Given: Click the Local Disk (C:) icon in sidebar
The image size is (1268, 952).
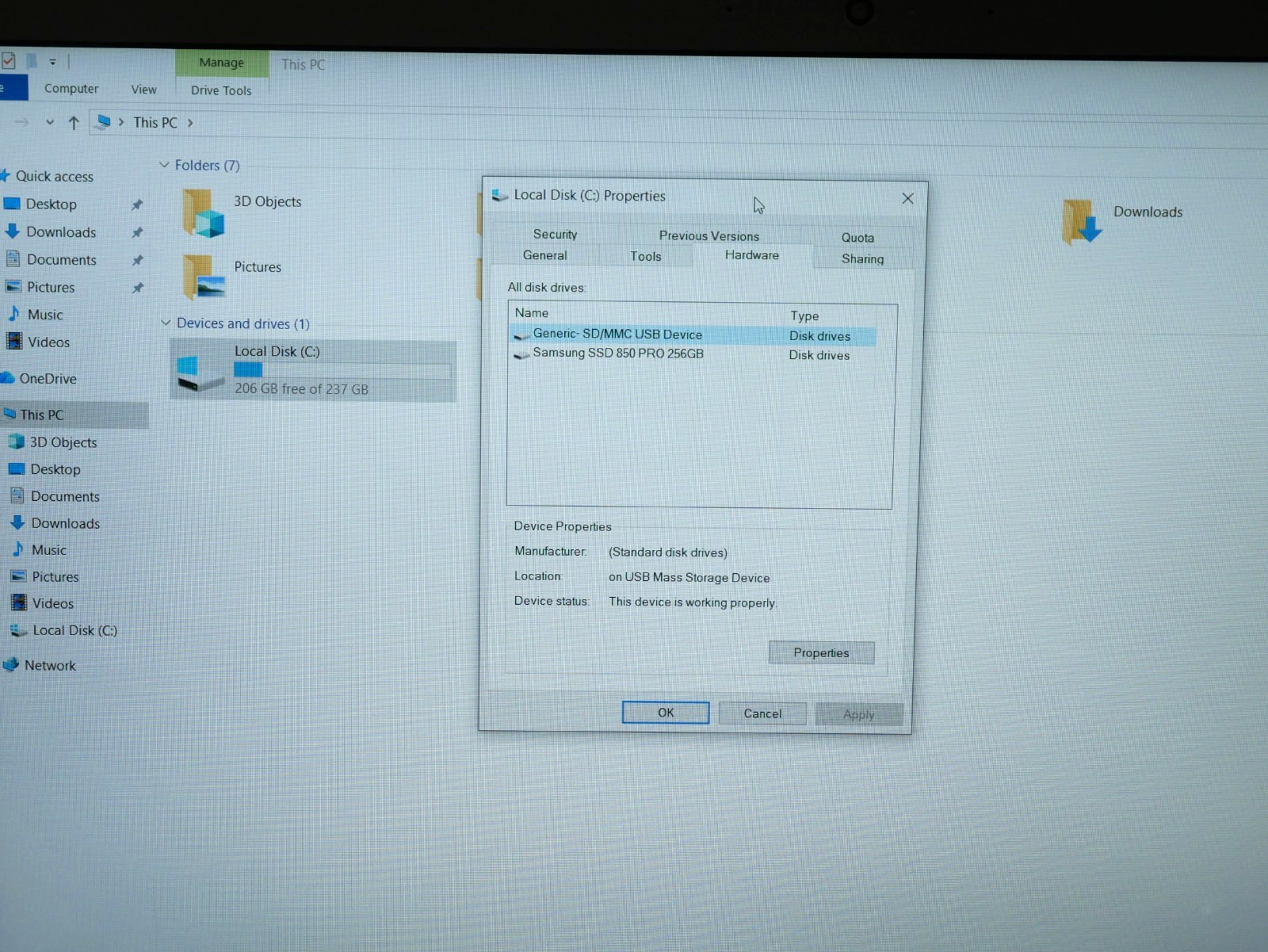Looking at the screenshot, I should [18, 630].
